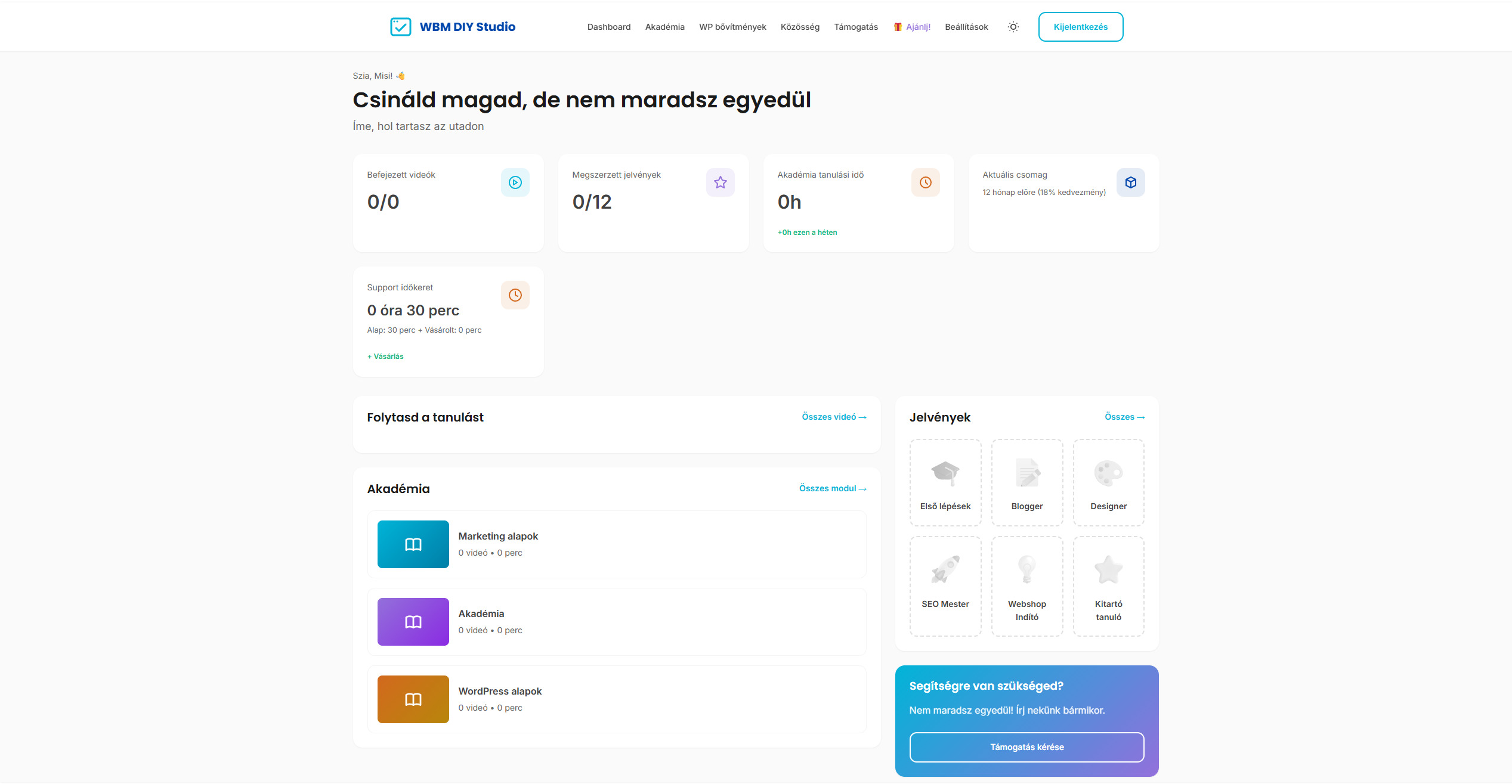Follow the Összes videó link
The width and height of the screenshot is (1512, 784).
click(x=834, y=417)
